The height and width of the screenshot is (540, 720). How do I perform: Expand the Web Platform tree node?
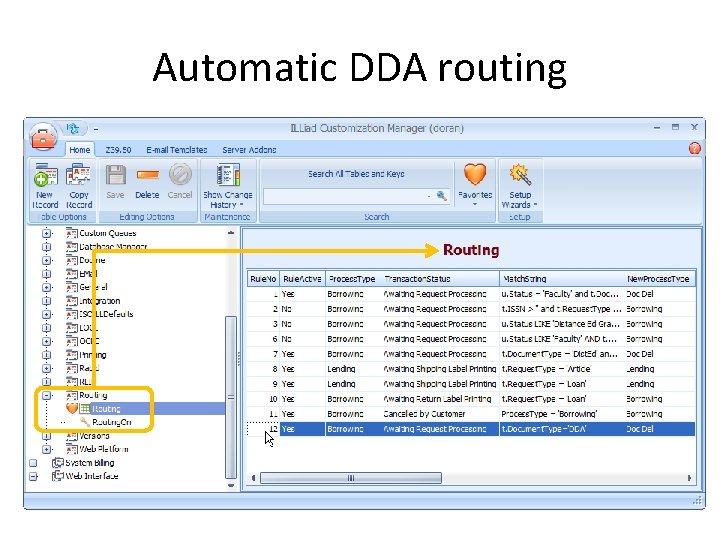pyautogui.click(x=46, y=449)
